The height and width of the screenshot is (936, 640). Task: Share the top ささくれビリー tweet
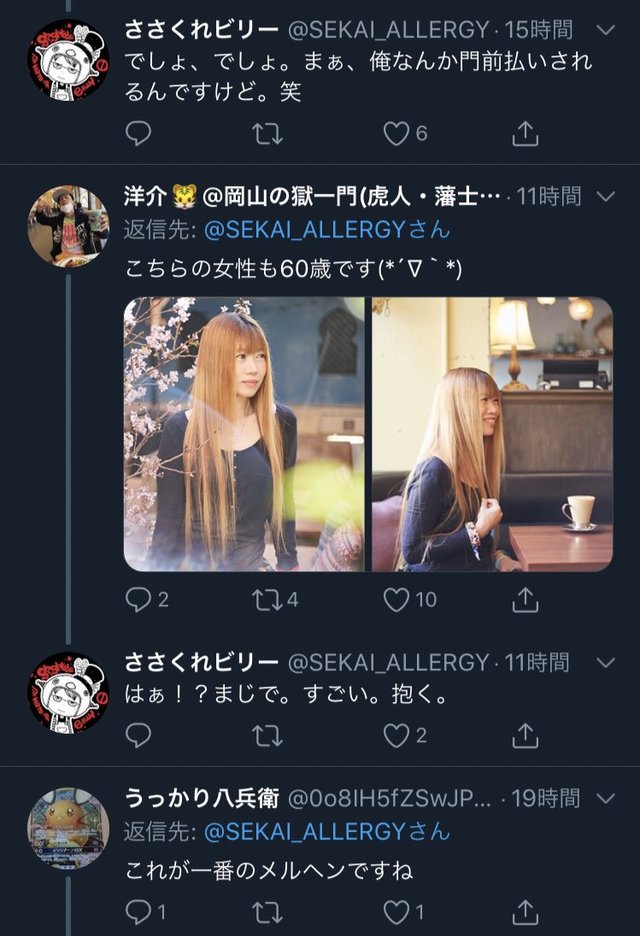525,133
